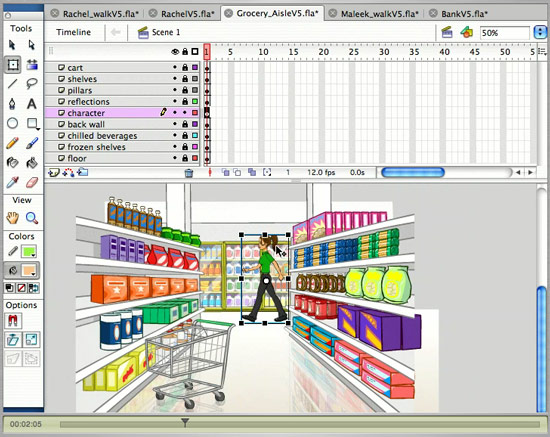Viewport: 550px width, 437px height.
Task: Switch to the Rachel_walkV5.fla tab
Action: (x=100, y=14)
